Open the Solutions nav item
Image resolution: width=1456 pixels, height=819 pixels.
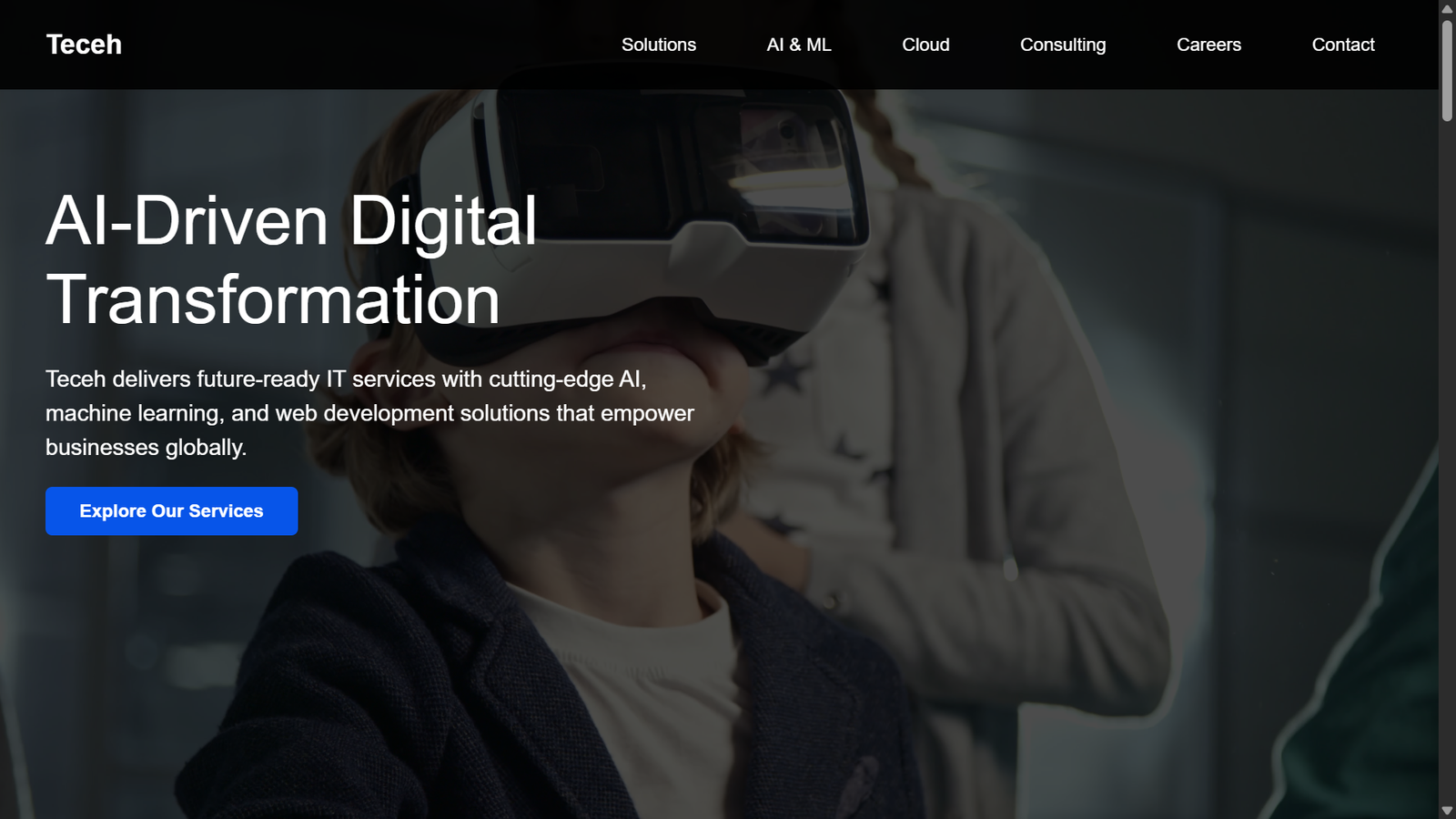coord(658,45)
